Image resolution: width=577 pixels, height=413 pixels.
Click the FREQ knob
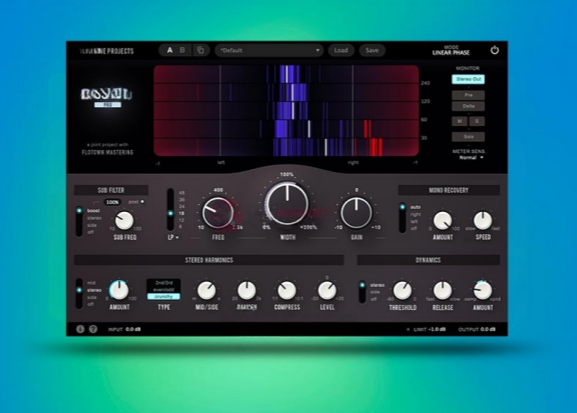217,212
